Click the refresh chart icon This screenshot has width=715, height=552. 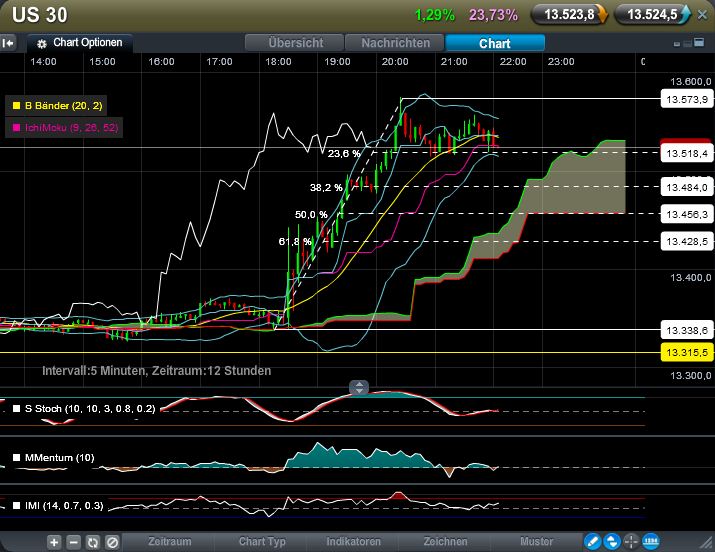93,542
